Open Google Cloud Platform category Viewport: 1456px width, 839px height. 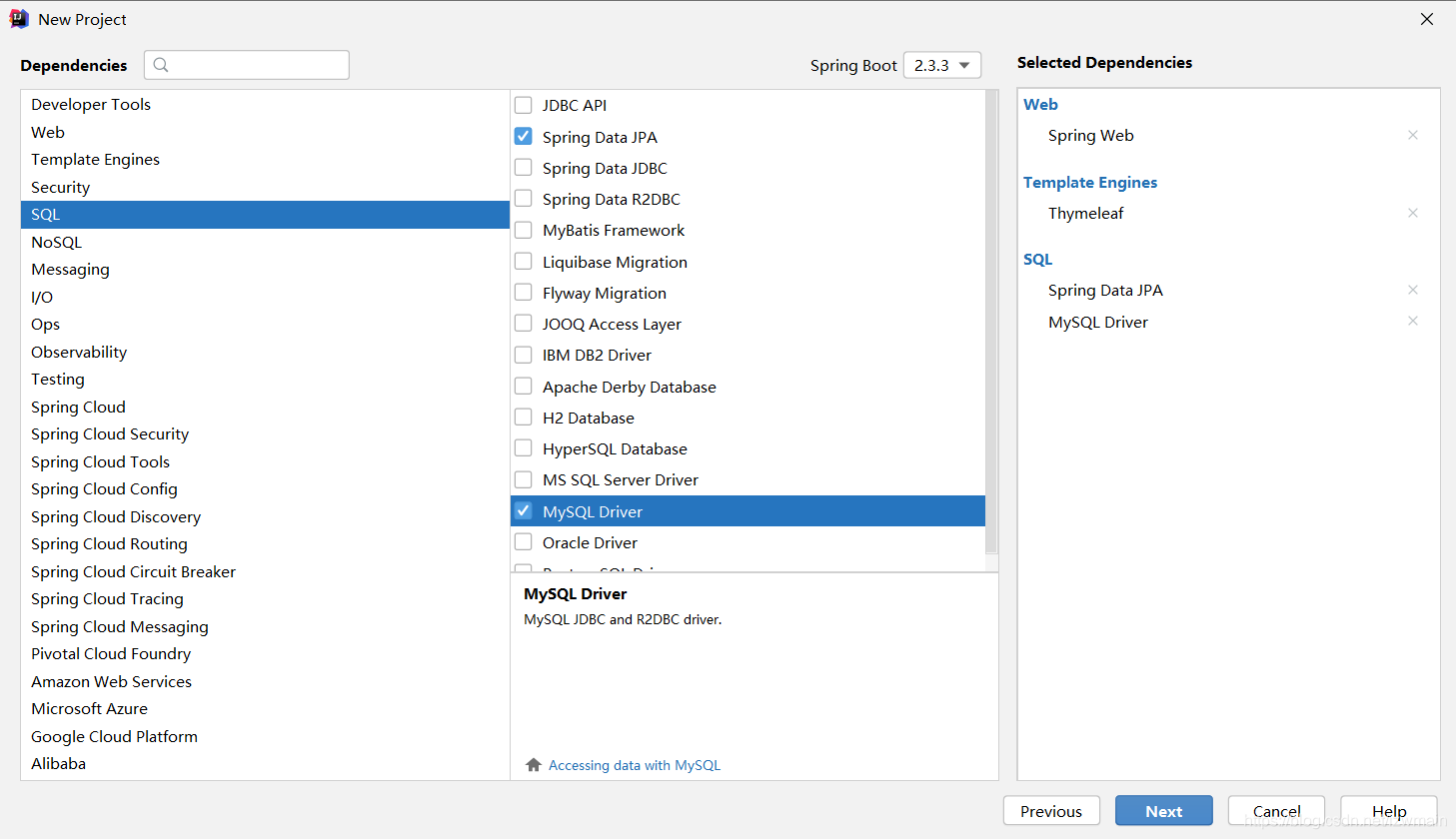pyautogui.click(x=265, y=736)
